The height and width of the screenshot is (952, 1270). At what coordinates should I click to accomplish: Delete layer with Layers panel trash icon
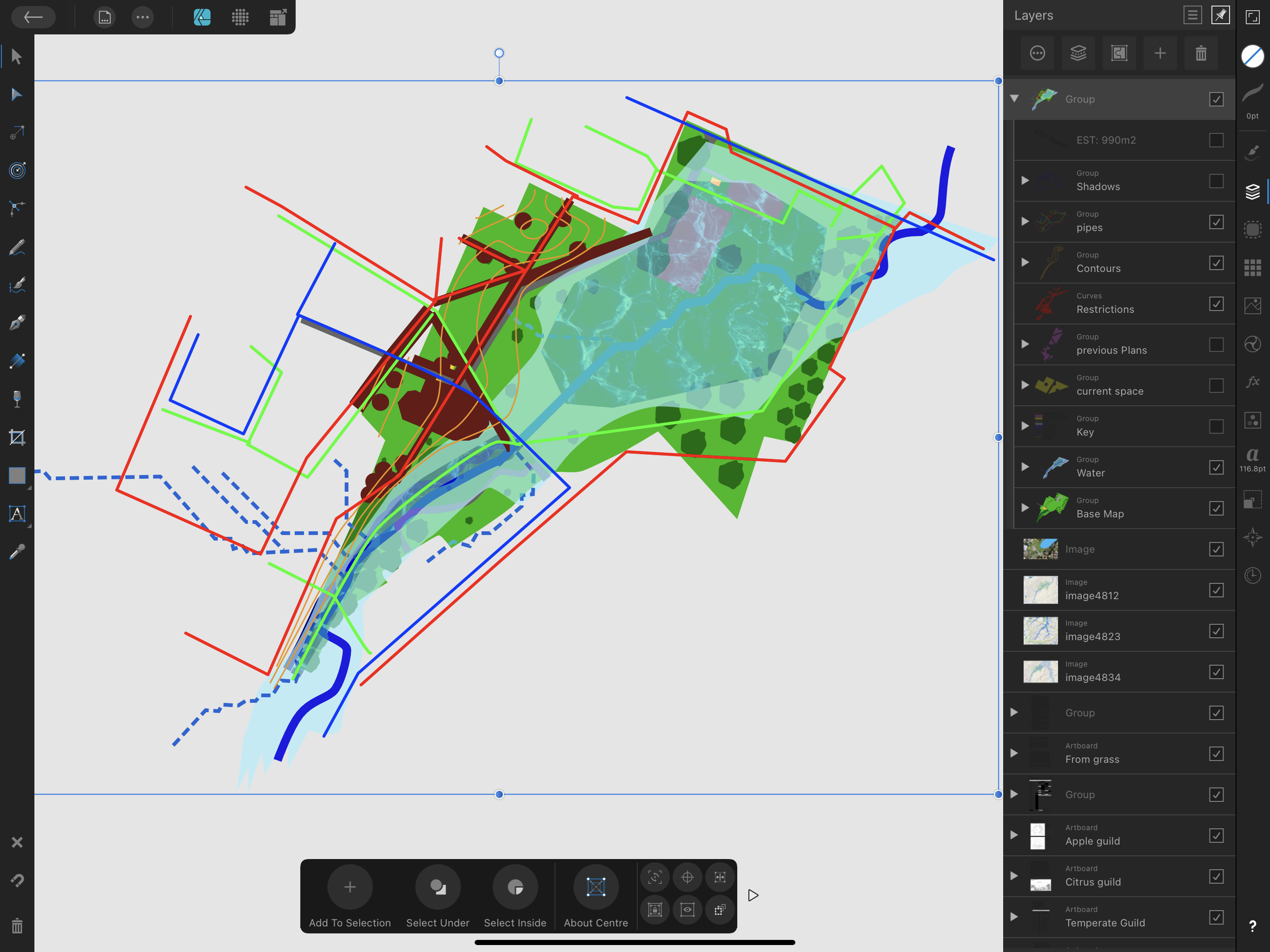point(1201,53)
